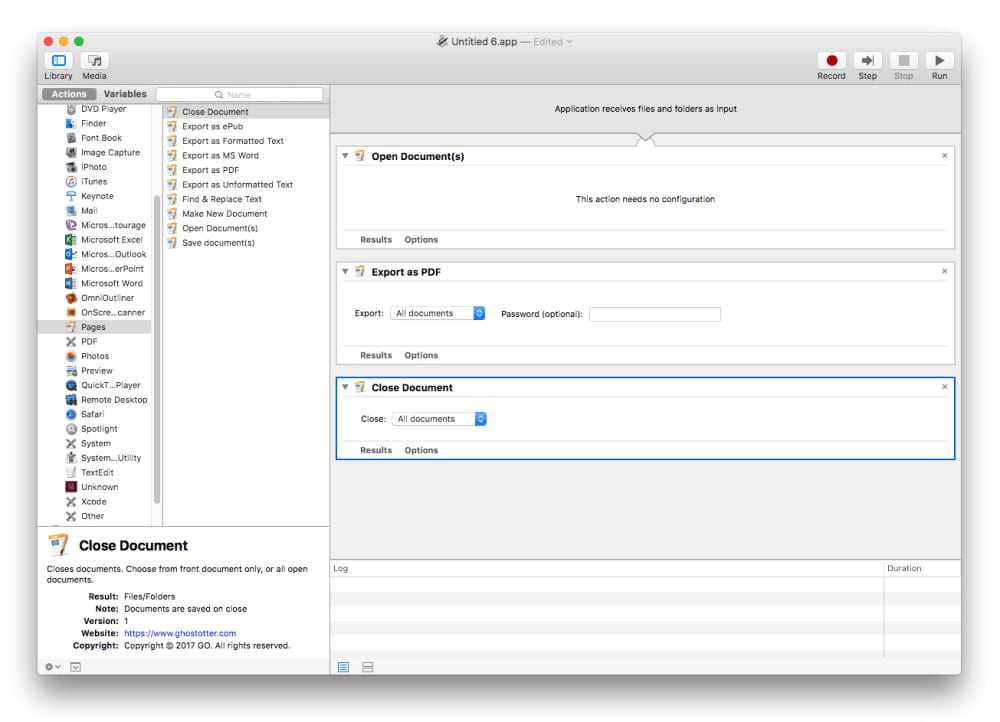
Task: Toggle the Library panel button
Action: tap(59, 61)
